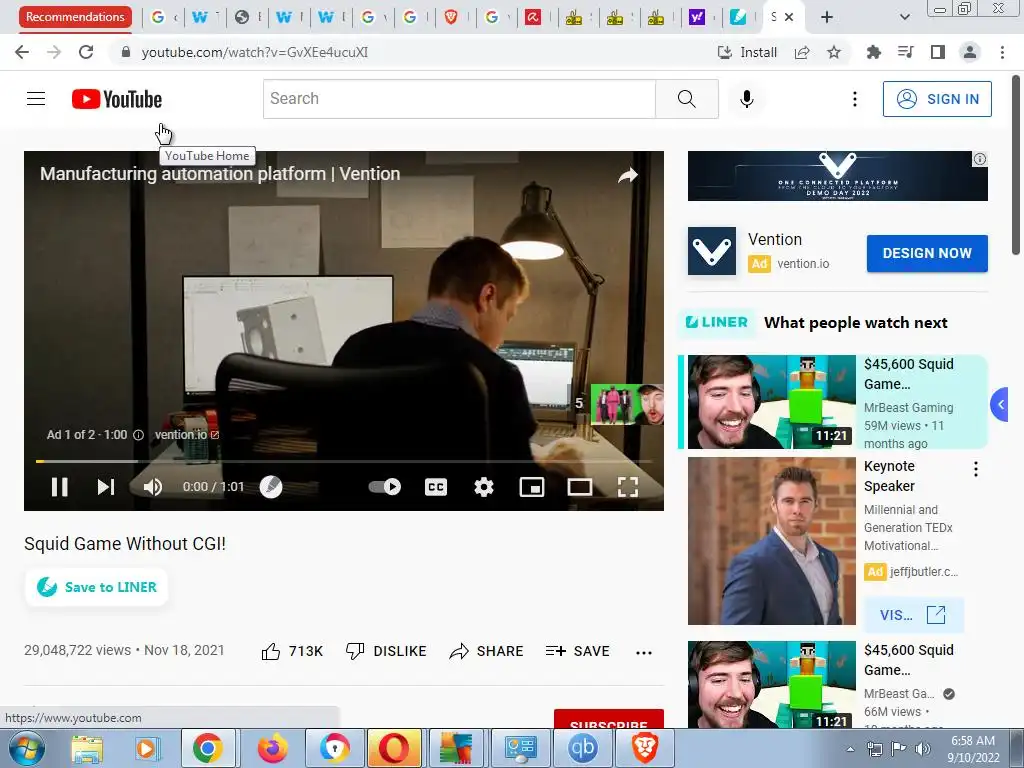Open media control icon in toolbar
1024x768 pixels.
point(905,52)
